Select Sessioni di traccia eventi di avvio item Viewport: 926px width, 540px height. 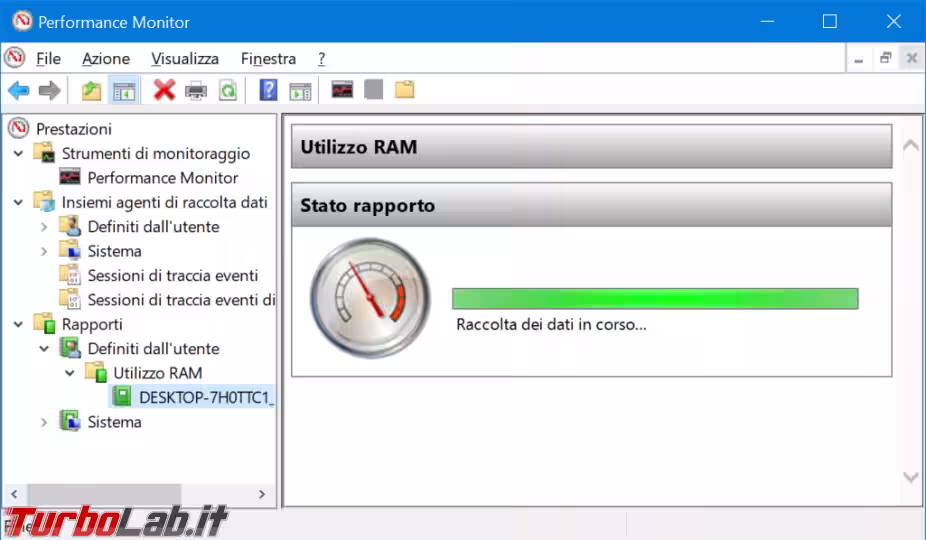click(x=181, y=300)
